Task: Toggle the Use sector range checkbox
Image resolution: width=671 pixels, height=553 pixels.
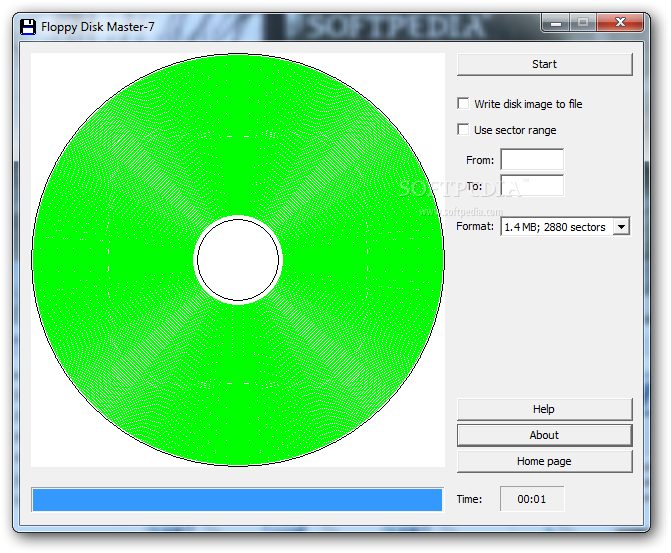Action: coord(463,129)
